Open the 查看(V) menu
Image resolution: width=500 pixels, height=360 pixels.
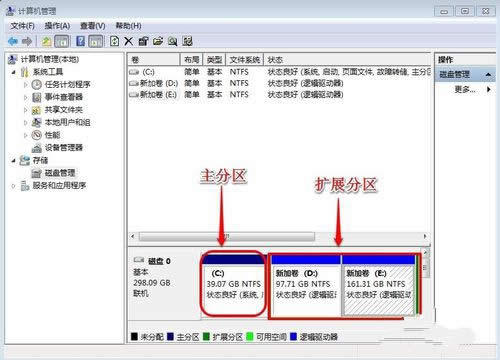tap(93, 26)
